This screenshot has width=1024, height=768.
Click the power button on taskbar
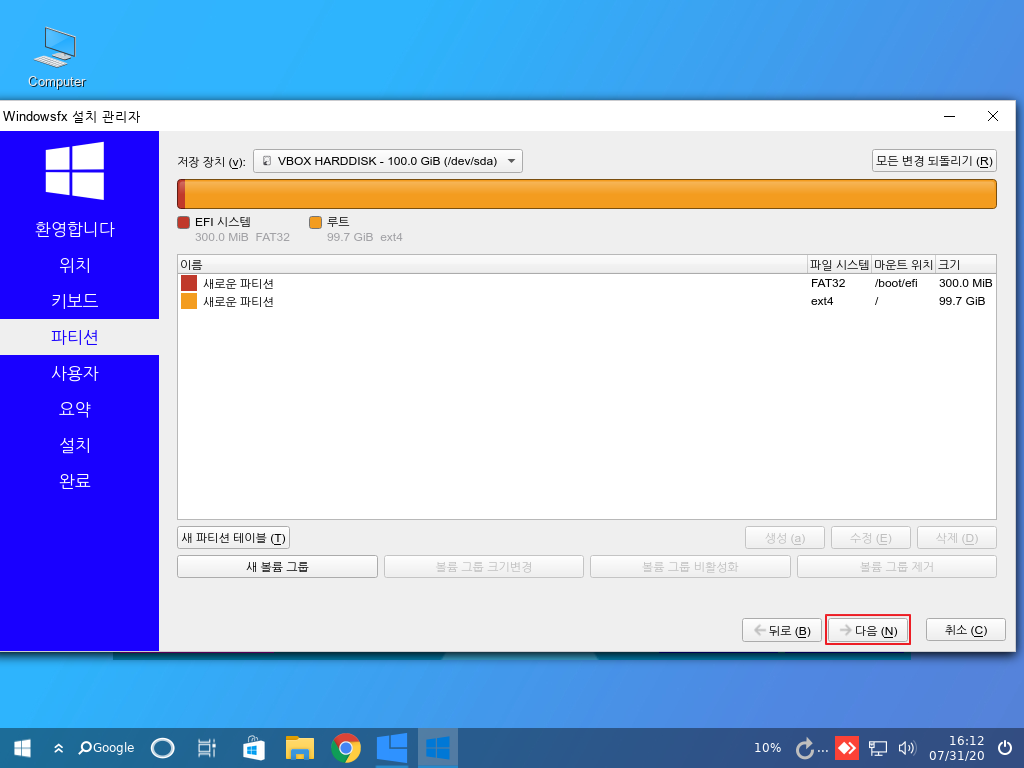(1005, 748)
